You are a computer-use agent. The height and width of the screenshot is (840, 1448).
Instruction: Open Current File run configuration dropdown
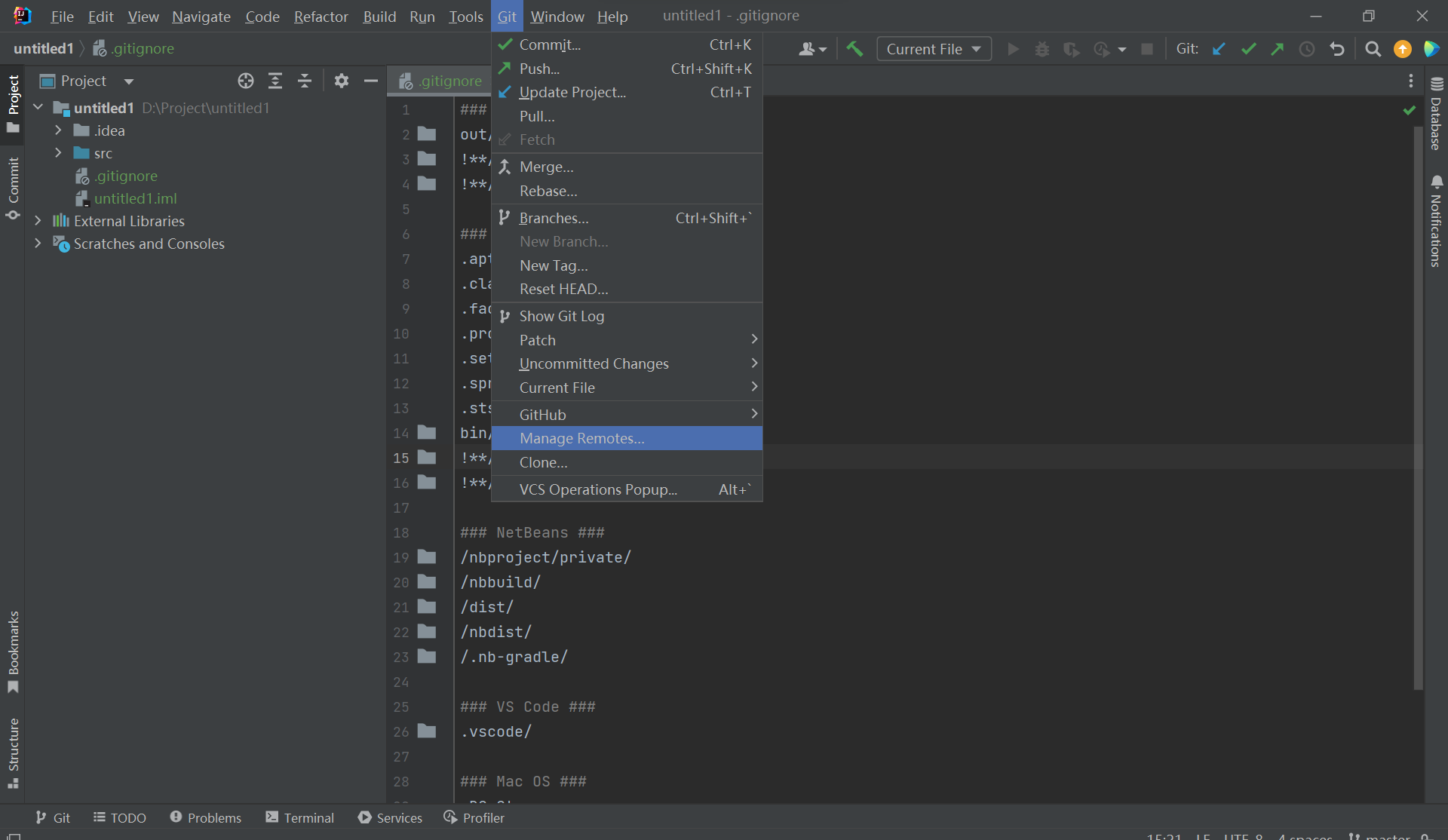(x=933, y=49)
